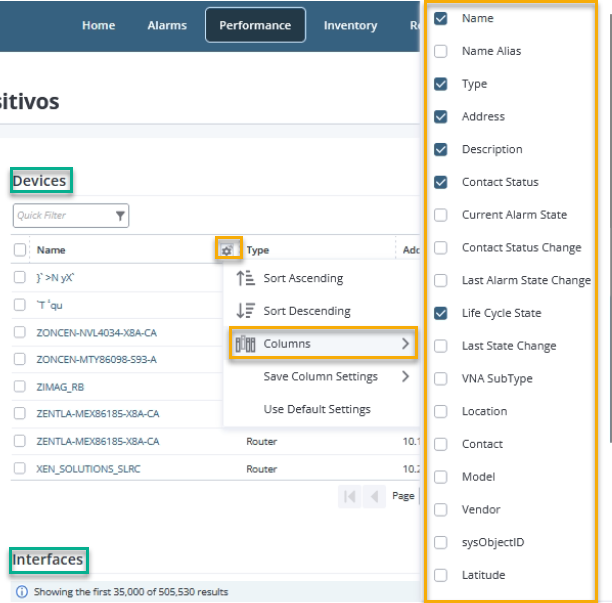Click the Devices section heading
This screenshot has width=612, height=603.
(x=39, y=181)
